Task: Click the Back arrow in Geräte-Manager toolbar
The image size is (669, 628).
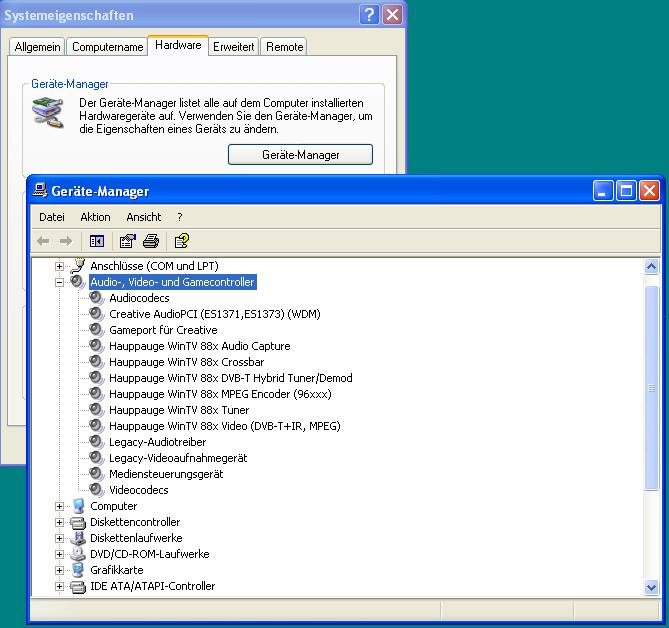Action: point(43,241)
